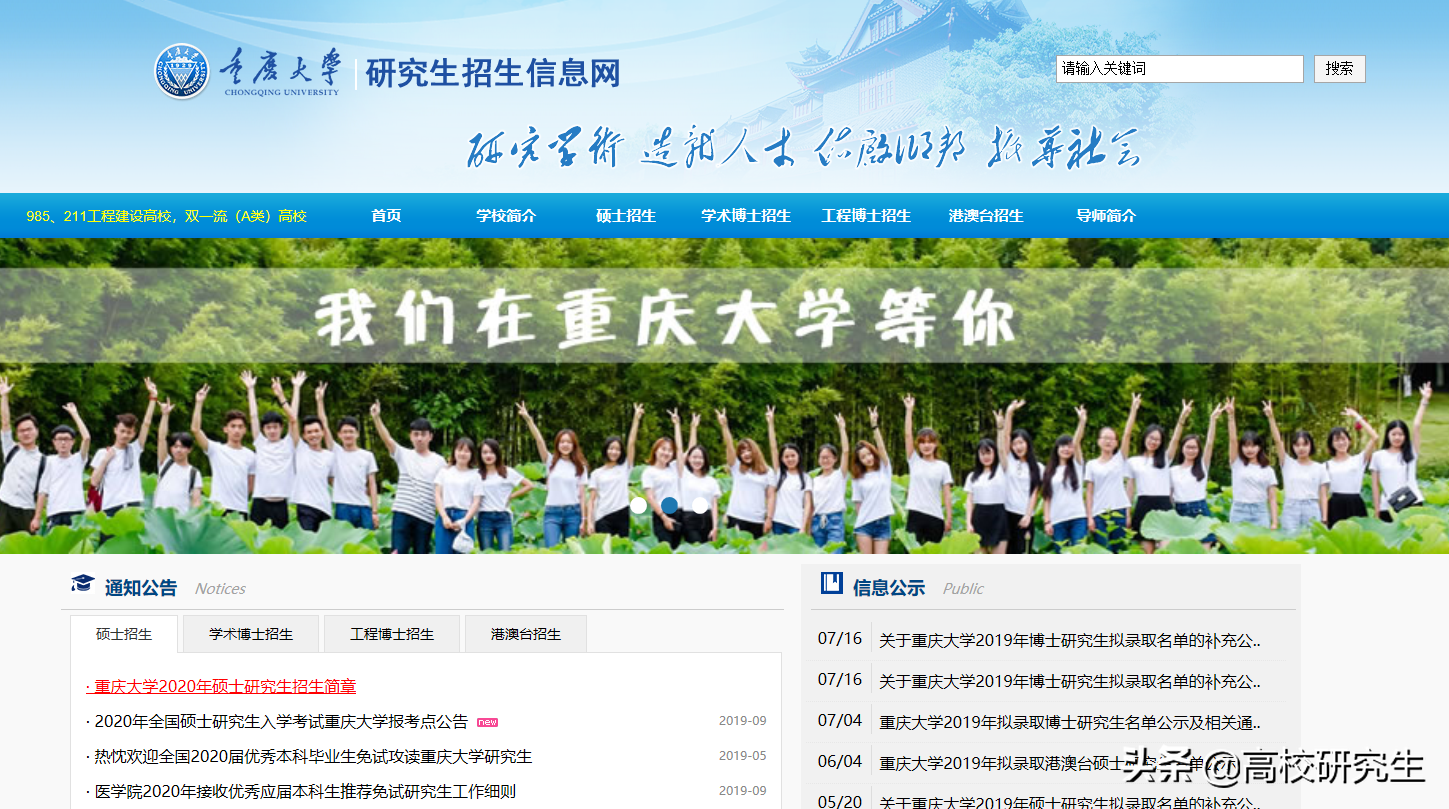This screenshot has width=1449, height=809.
Task: Click the 搜索 search button
Action: (1339, 69)
